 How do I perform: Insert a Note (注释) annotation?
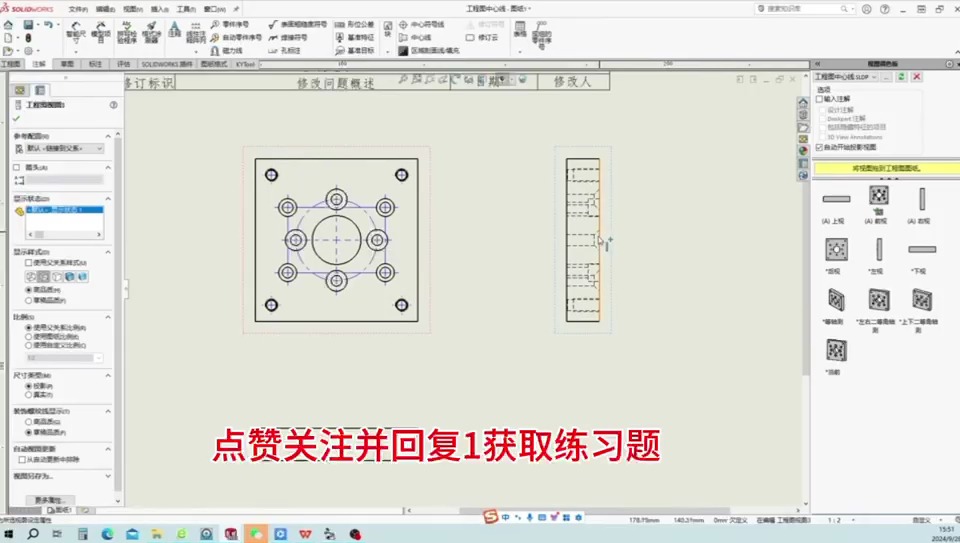click(x=174, y=29)
